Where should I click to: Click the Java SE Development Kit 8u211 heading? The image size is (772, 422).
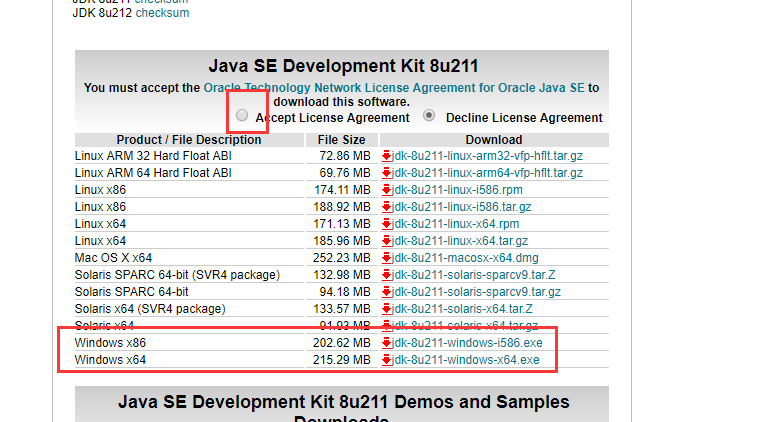click(x=343, y=66)
